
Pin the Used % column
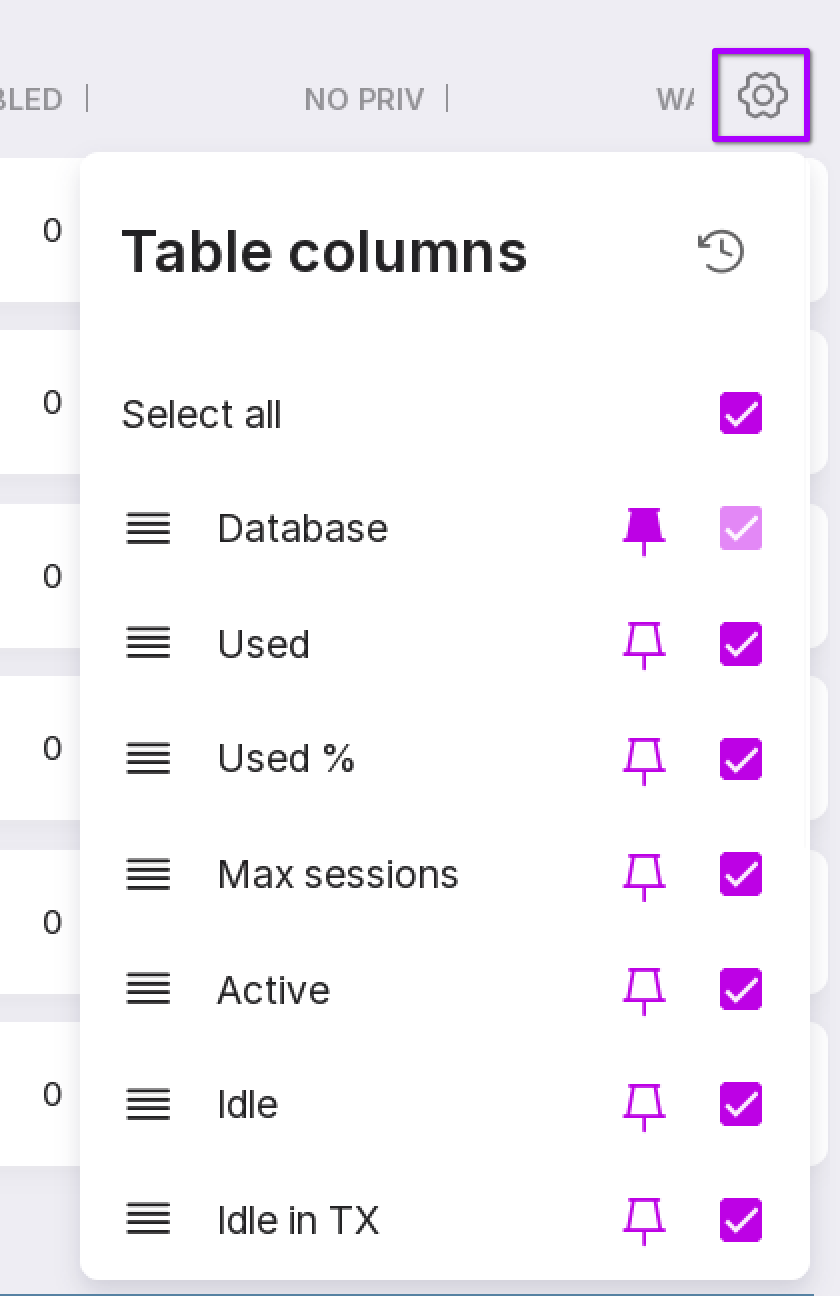coord(644,760)
